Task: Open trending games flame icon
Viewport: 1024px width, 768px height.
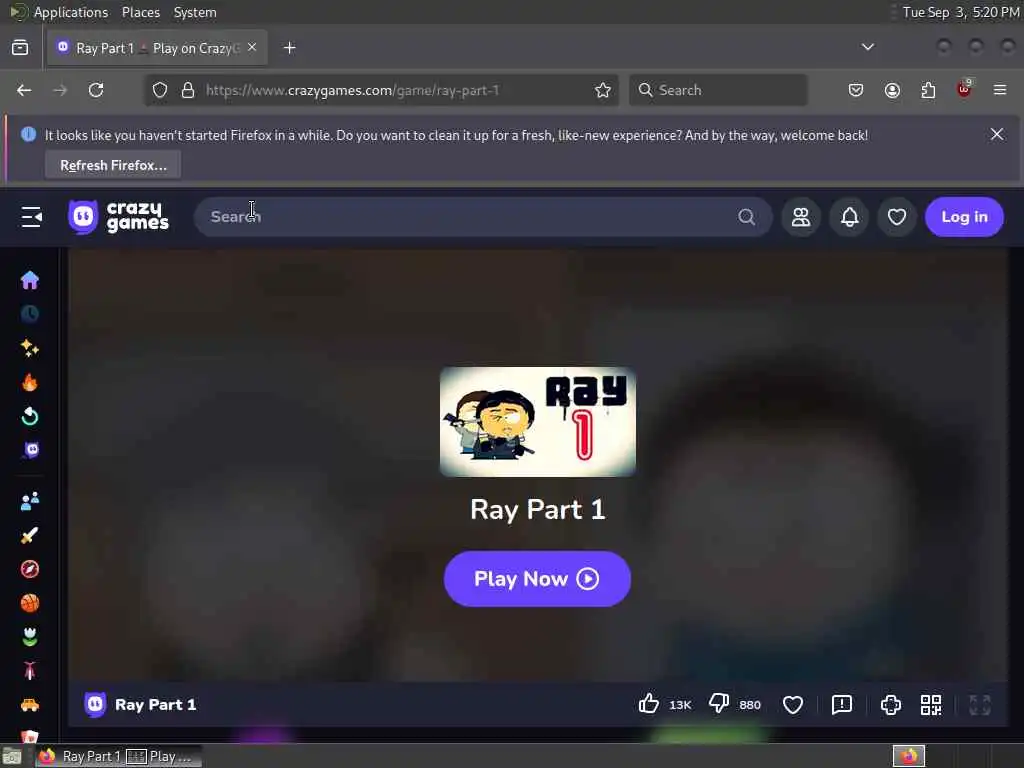Action: point(29,382)
